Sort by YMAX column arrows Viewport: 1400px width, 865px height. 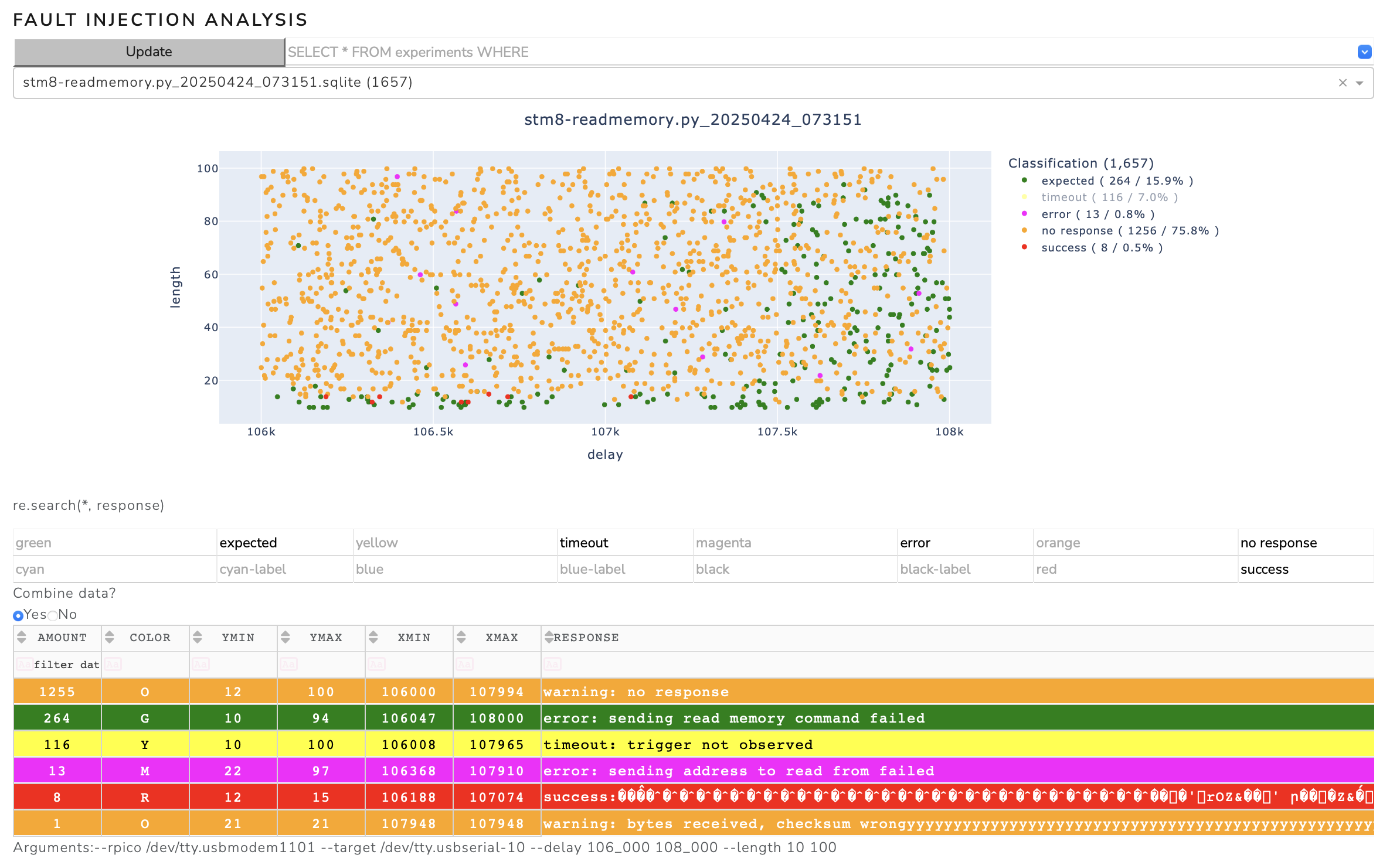(x=286, y=637)
